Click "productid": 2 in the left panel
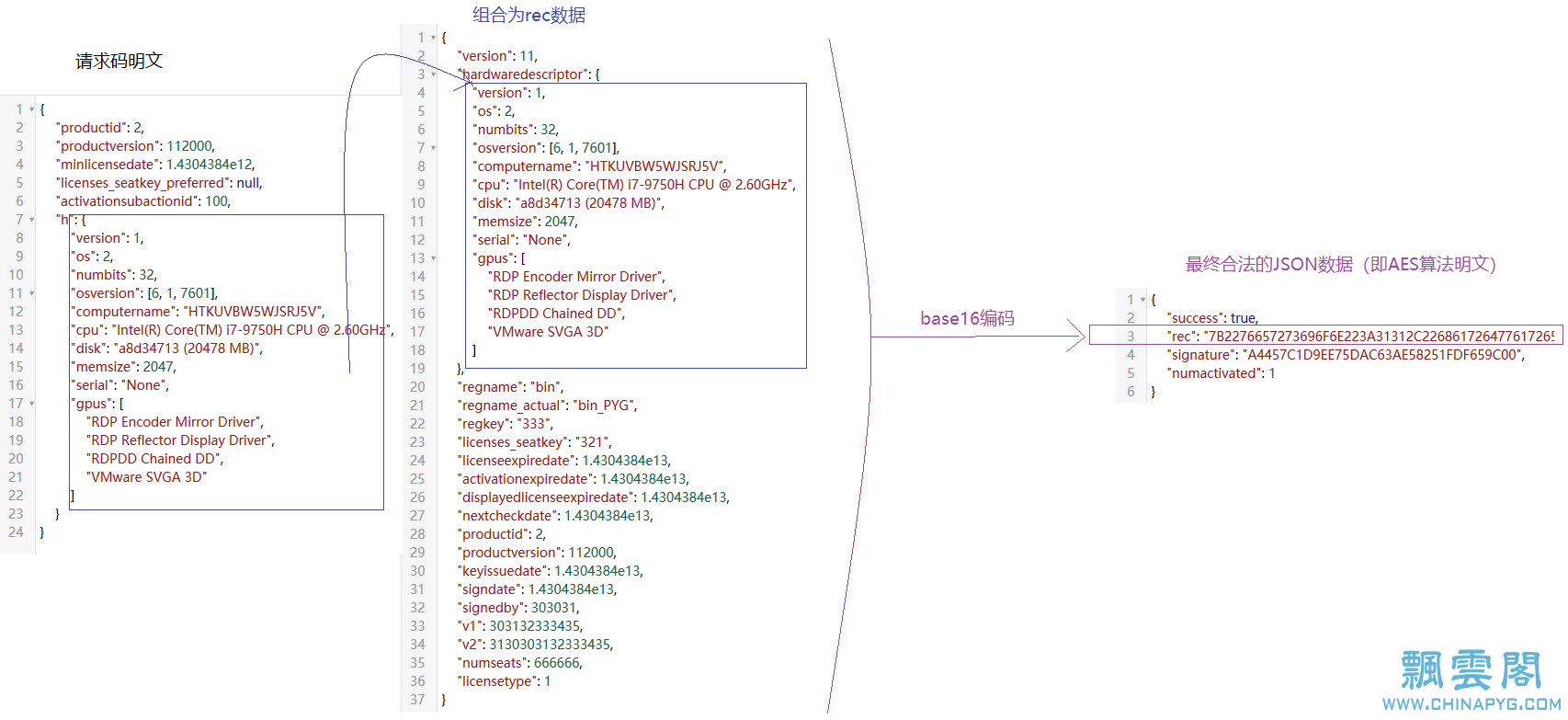The width and height of the screenshot is (1568, 720). [x=100, y=128]
